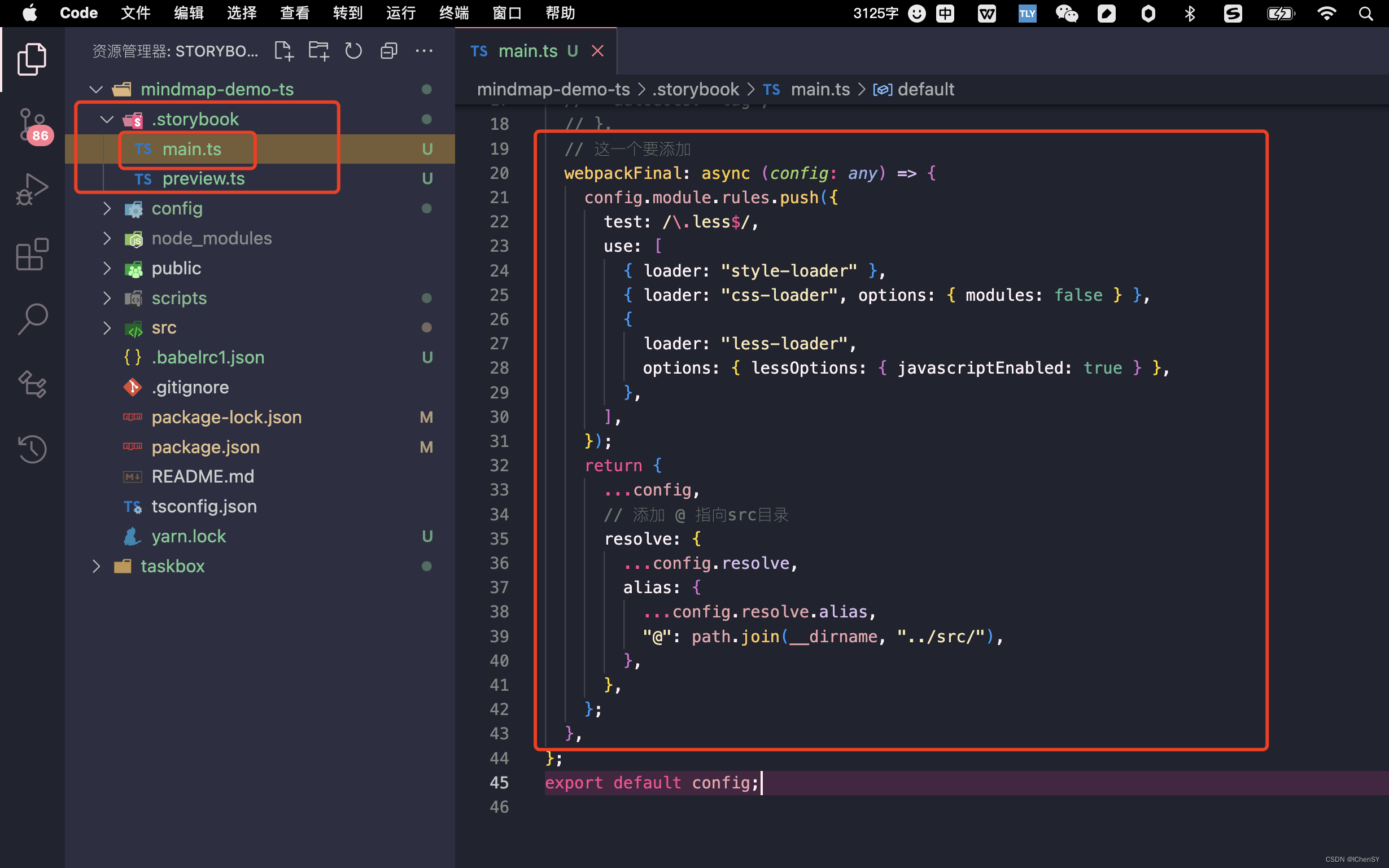This screenshot has height=868, width=1389.
Task: Open the Run and Debug view
Action: tap(33, 189)
